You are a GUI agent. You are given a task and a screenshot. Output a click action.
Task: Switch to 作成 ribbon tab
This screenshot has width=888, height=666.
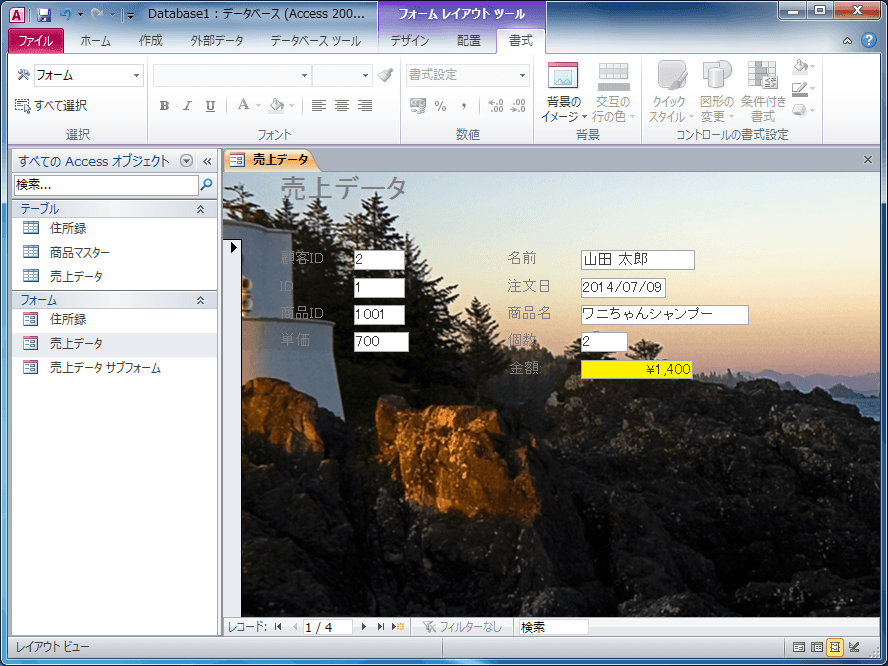[x=151, y=40]
